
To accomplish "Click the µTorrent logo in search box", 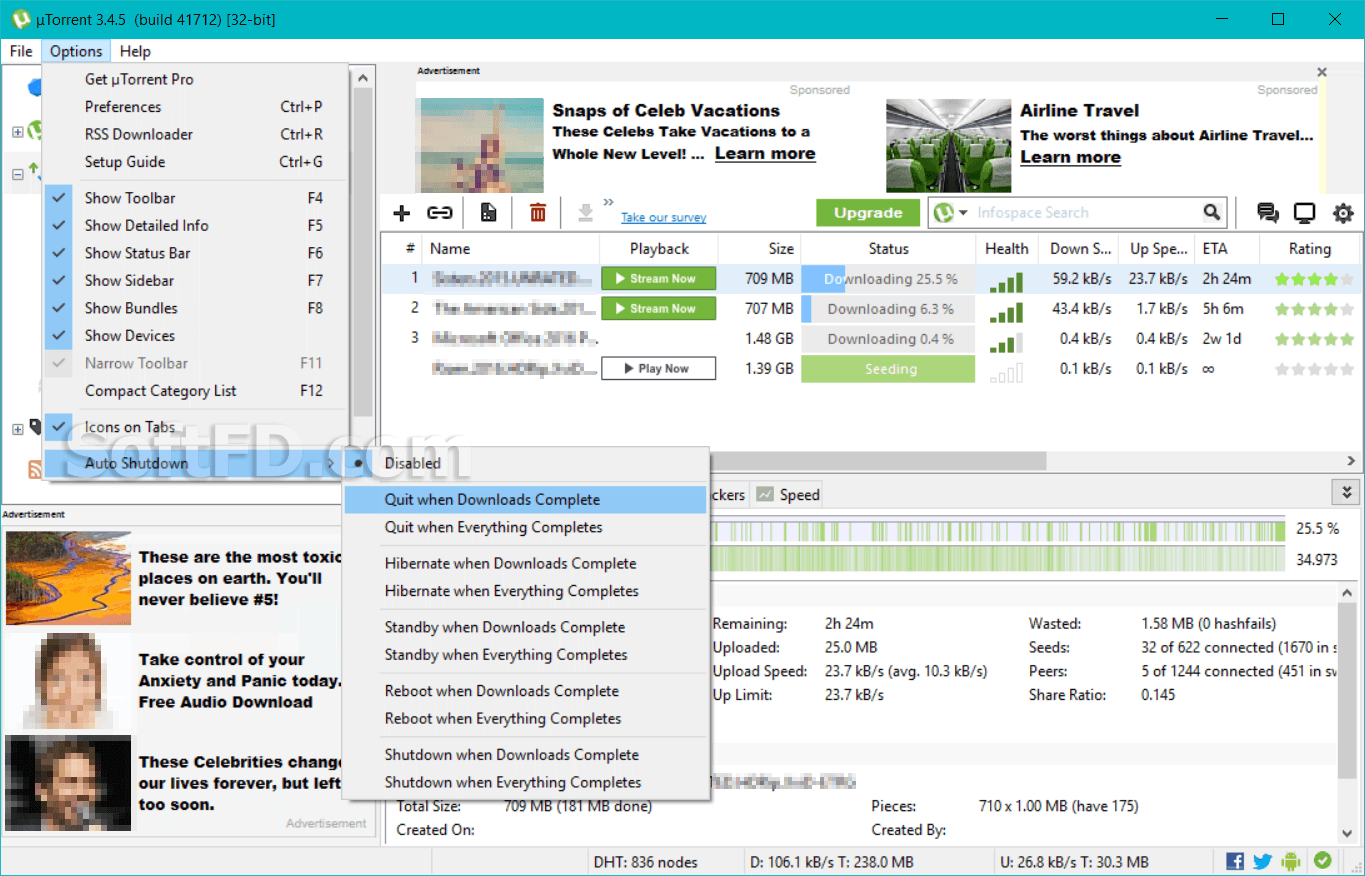I will (x=943, y=212).
